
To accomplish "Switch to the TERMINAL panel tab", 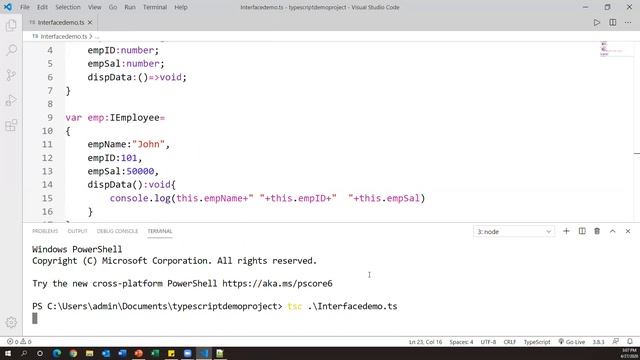I will pos(160,231).
